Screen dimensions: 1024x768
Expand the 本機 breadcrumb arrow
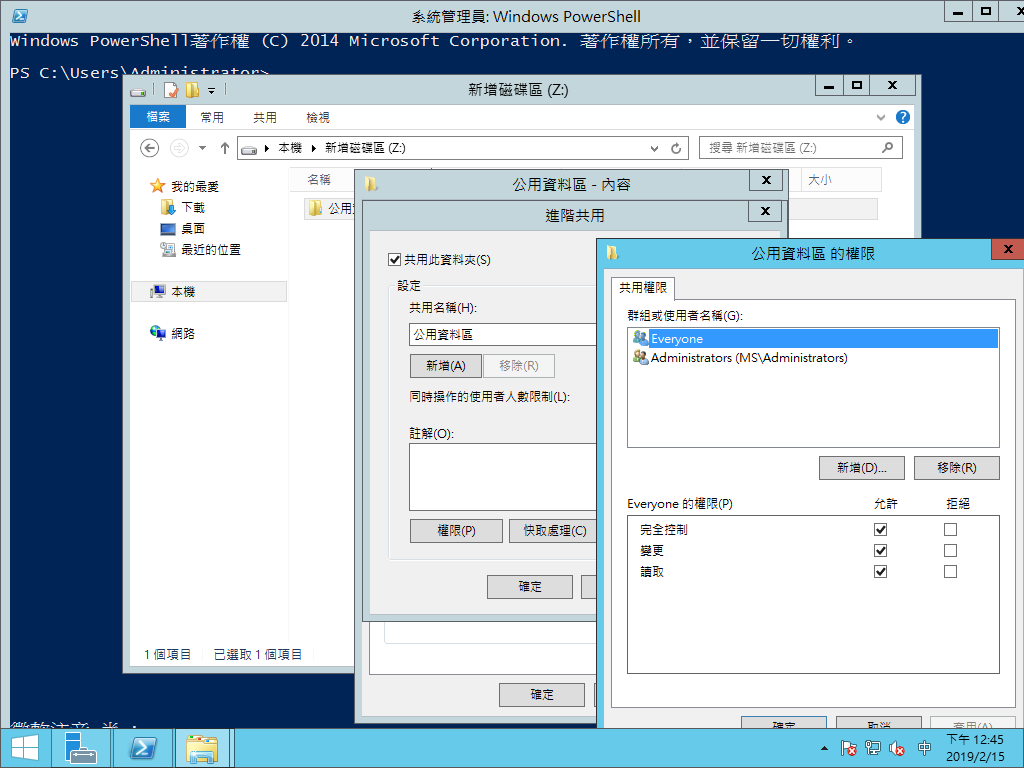pyautogui.click(x=314, y=148)
